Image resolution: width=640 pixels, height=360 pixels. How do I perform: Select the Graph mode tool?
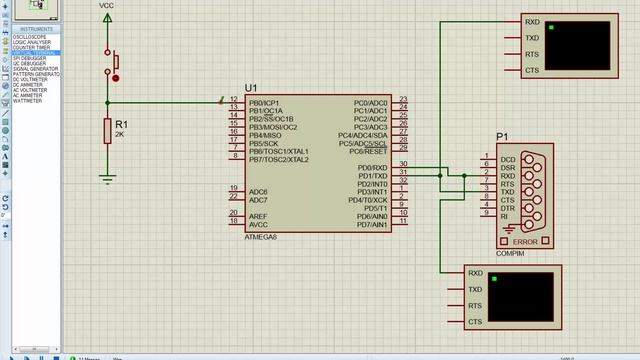[x=5, y=68]
